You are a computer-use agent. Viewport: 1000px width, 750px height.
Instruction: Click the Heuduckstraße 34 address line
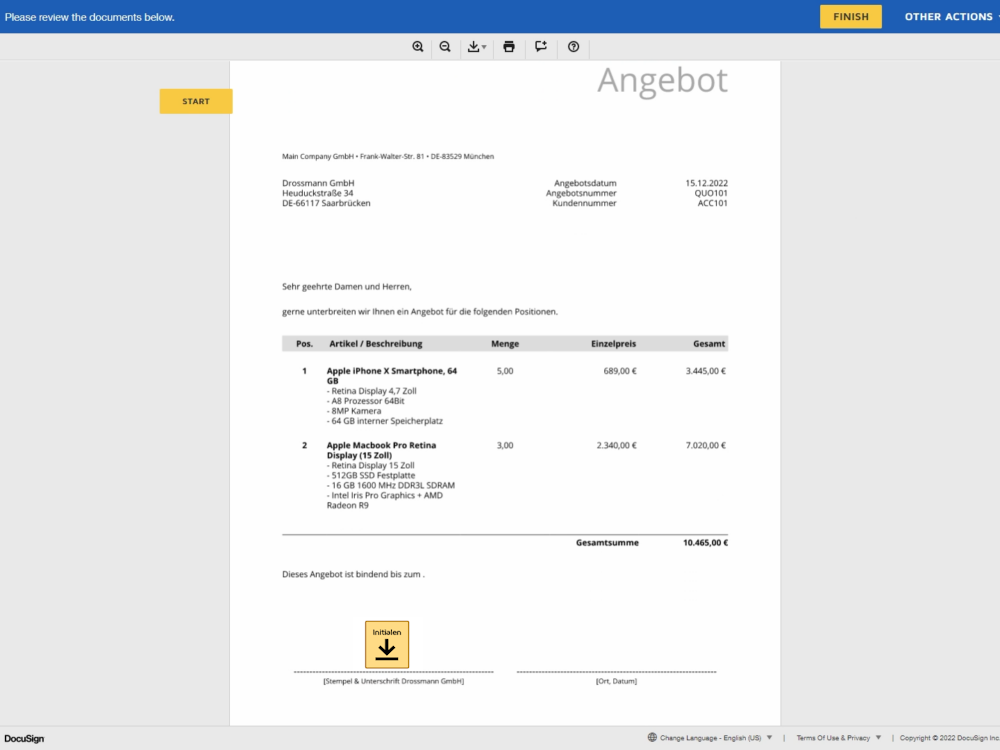(x=318, y=193)
